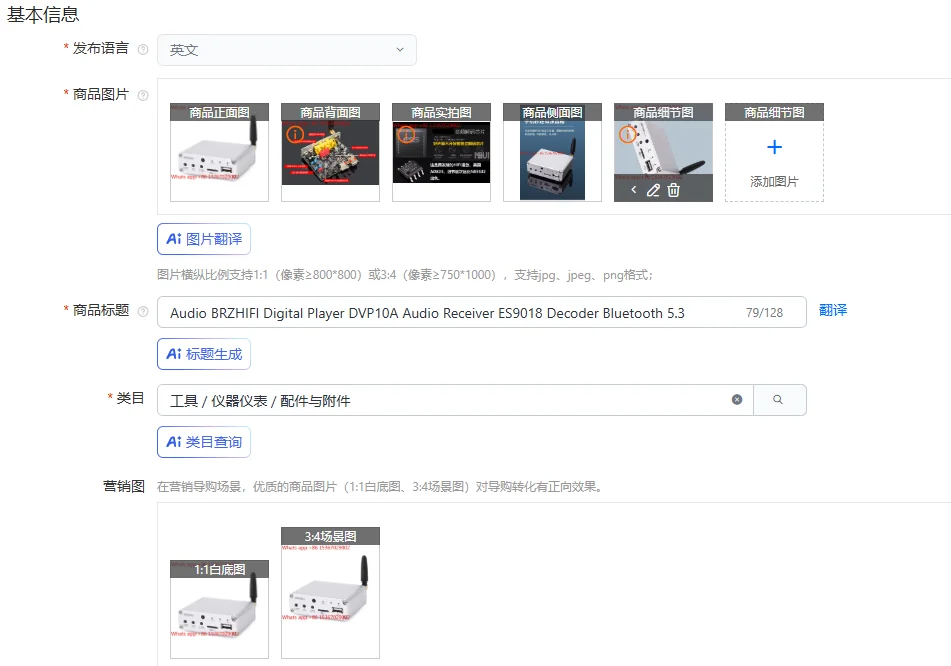Click the AI 标题生成 button
This screenshot has height=666, width=951.
[x=204, y=354]
